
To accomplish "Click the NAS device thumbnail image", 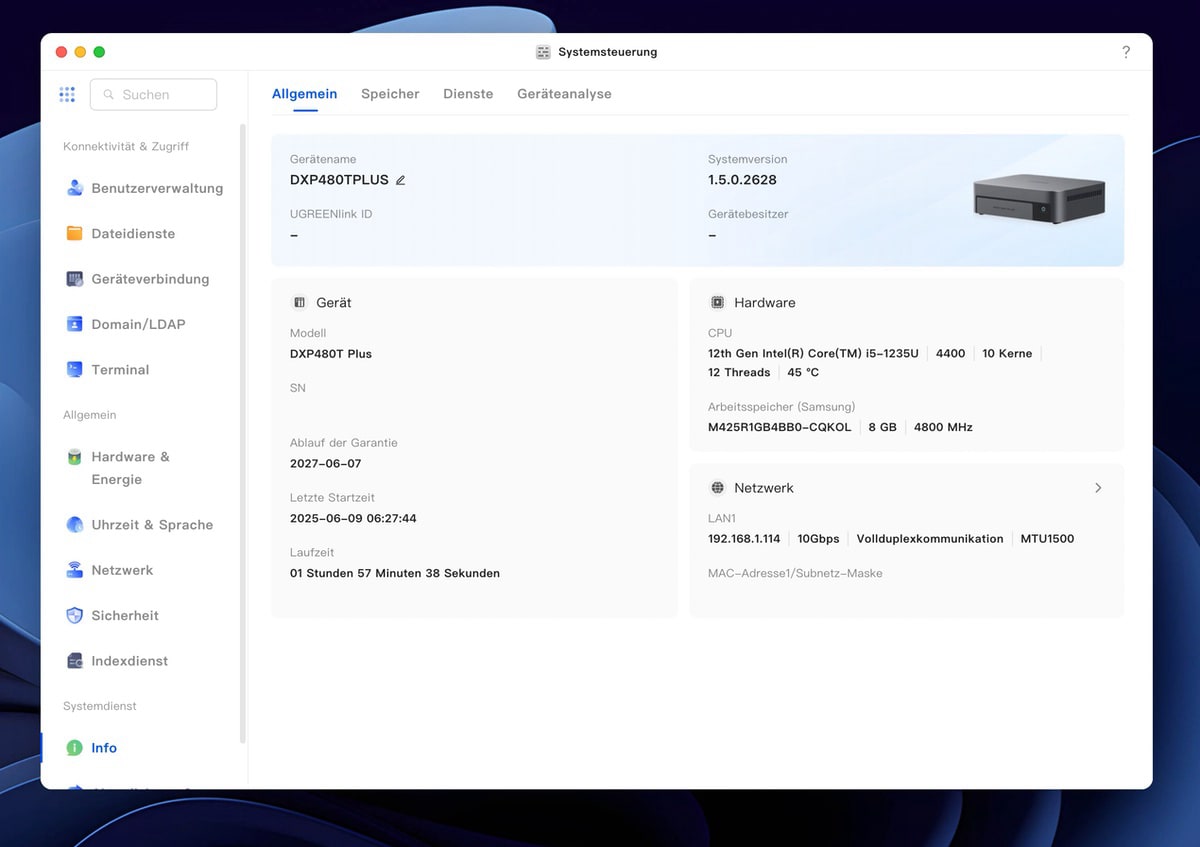I will pyautogui.click(x=1039, y=198).
